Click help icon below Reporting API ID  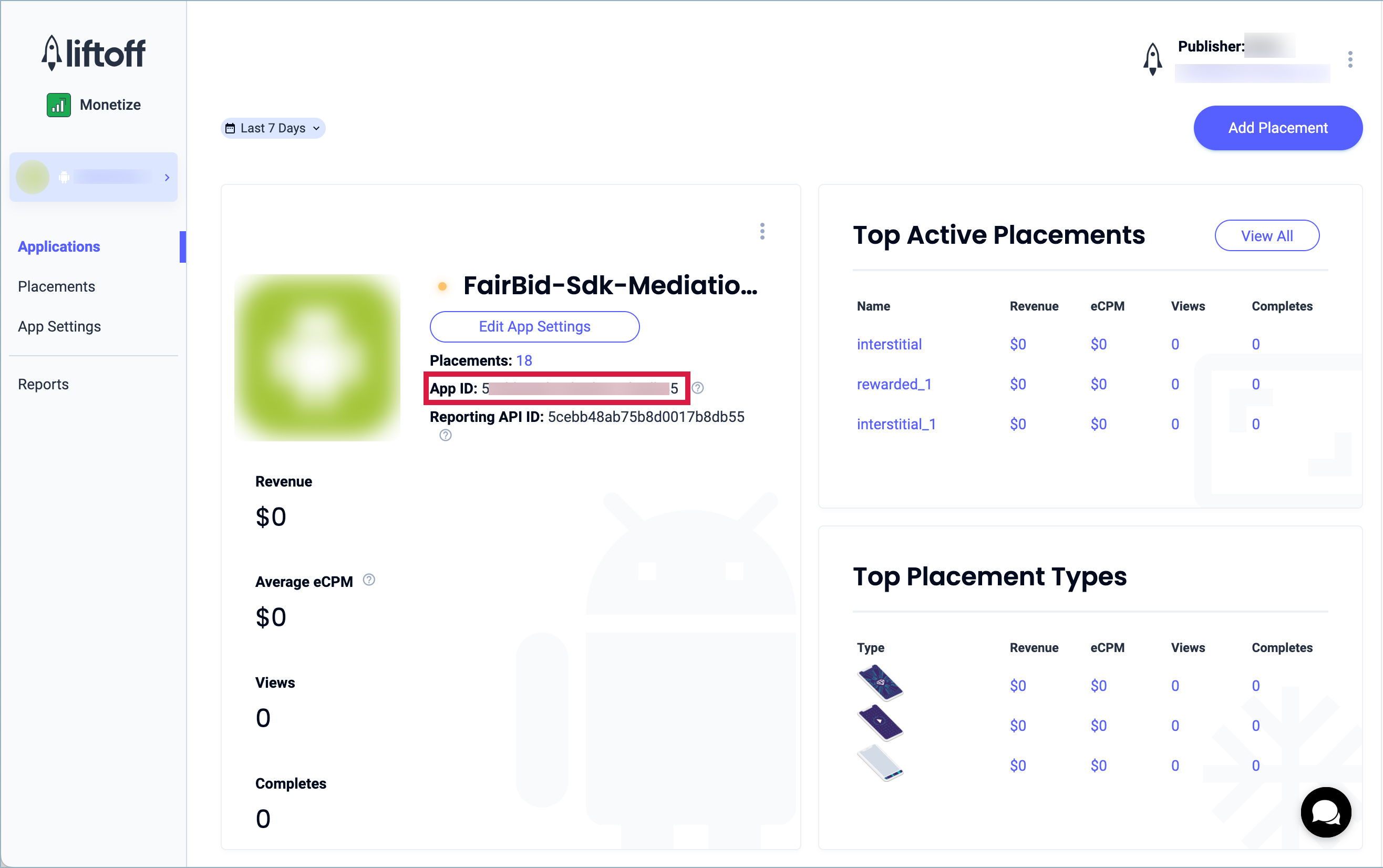(446, 436)
